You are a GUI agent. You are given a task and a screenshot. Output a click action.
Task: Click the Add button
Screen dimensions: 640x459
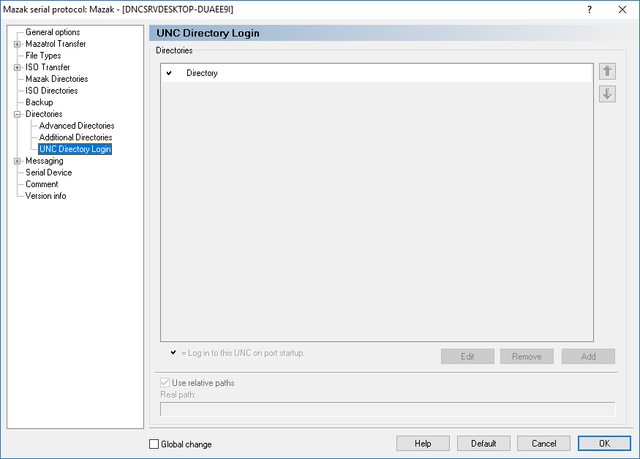point(587,356)
